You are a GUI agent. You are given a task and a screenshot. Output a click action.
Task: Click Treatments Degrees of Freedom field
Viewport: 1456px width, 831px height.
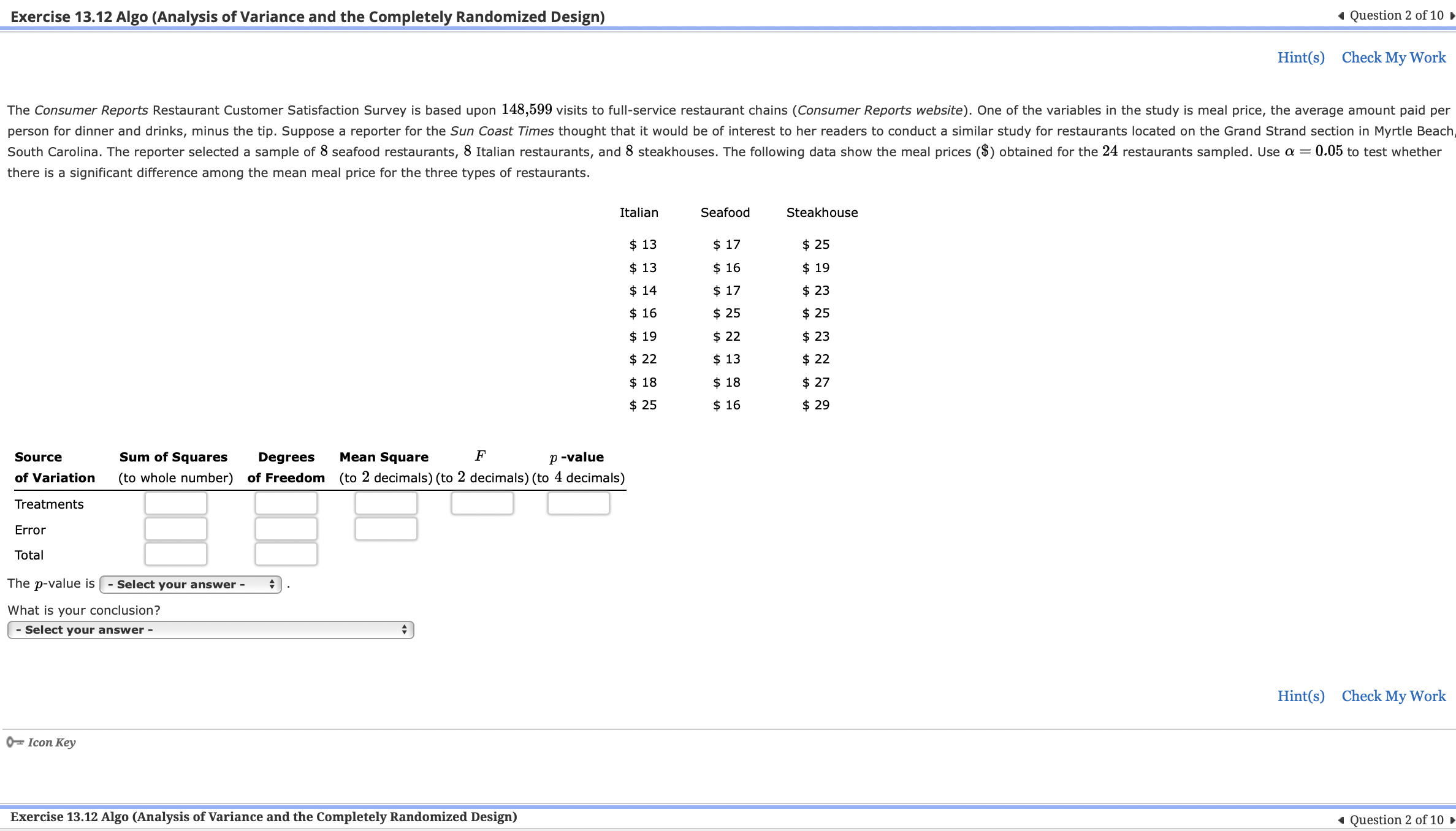[286, 503]
